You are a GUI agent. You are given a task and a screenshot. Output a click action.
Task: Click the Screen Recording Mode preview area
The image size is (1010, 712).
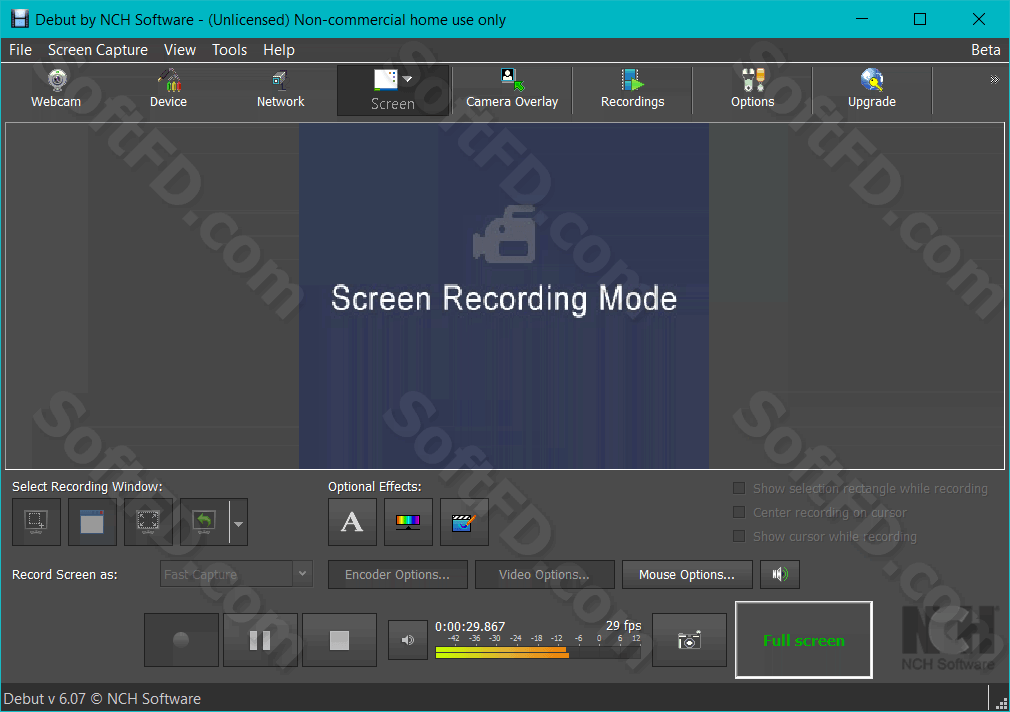[x=504, y=296]
